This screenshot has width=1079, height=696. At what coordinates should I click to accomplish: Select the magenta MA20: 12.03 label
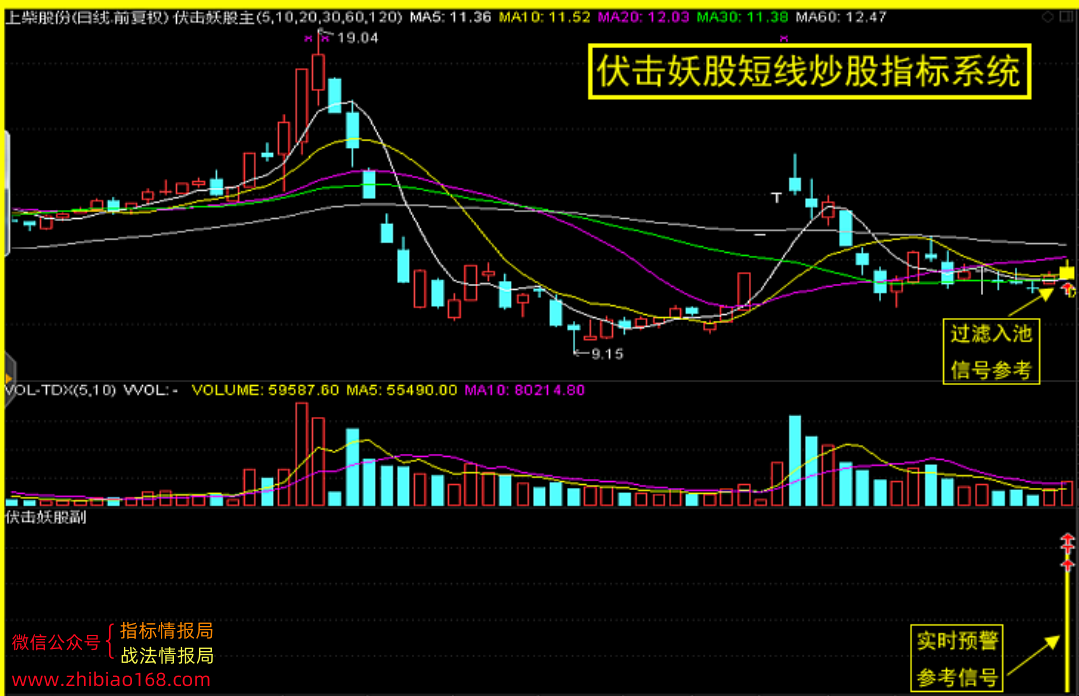643,17
